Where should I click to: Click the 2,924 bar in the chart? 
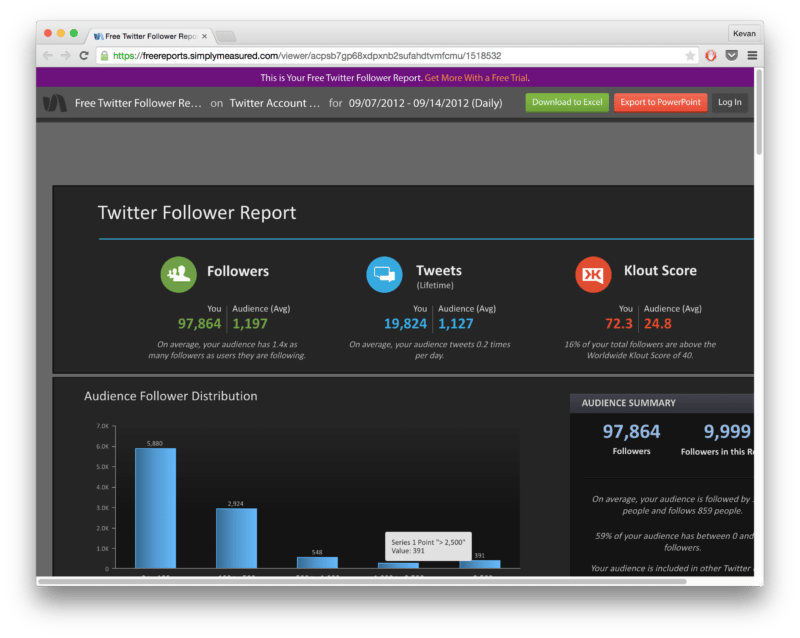click(236, 538)
